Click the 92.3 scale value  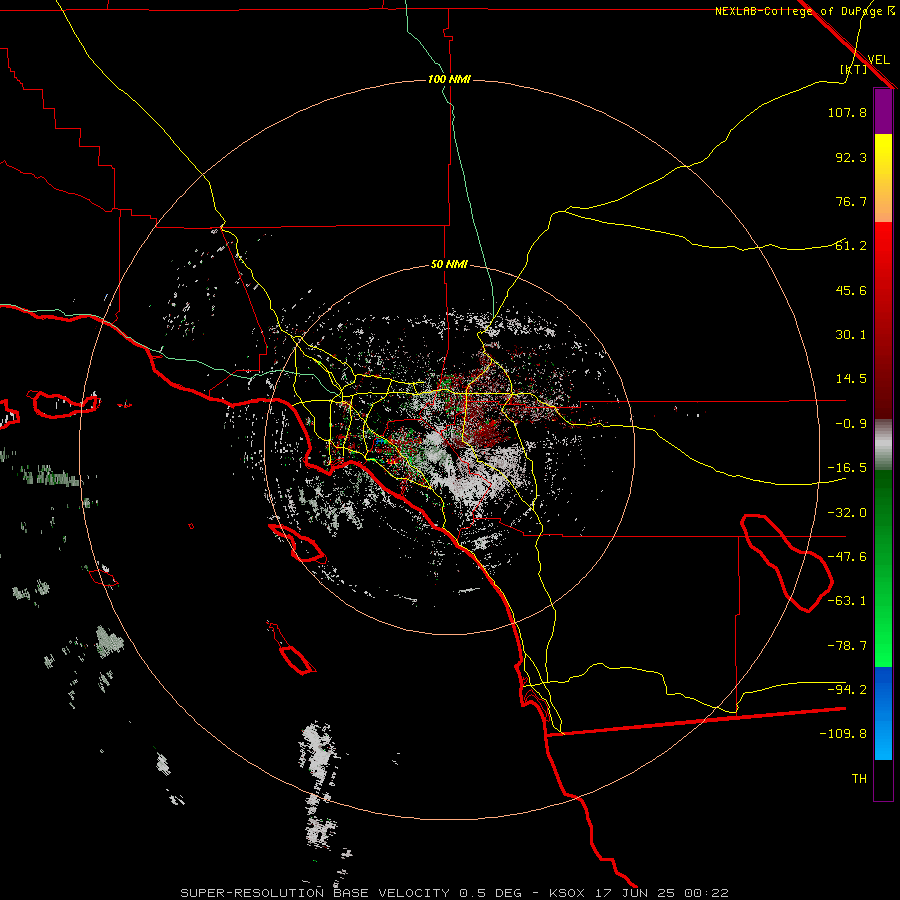pos(851,157)
